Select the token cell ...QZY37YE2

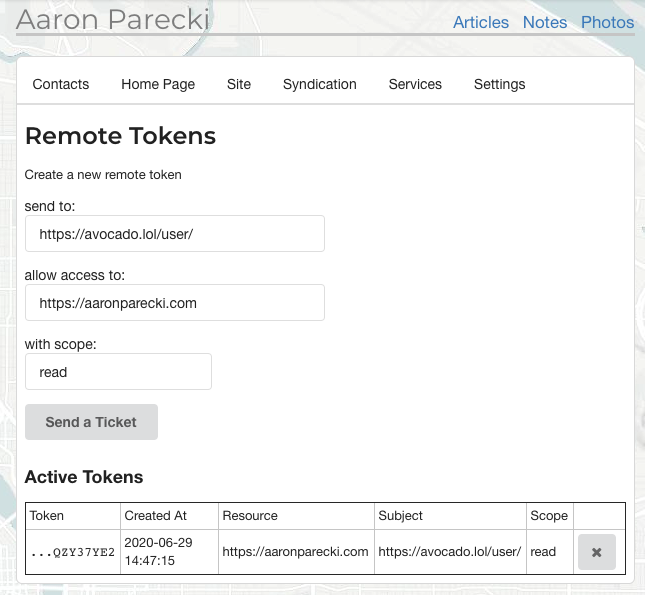73,552
